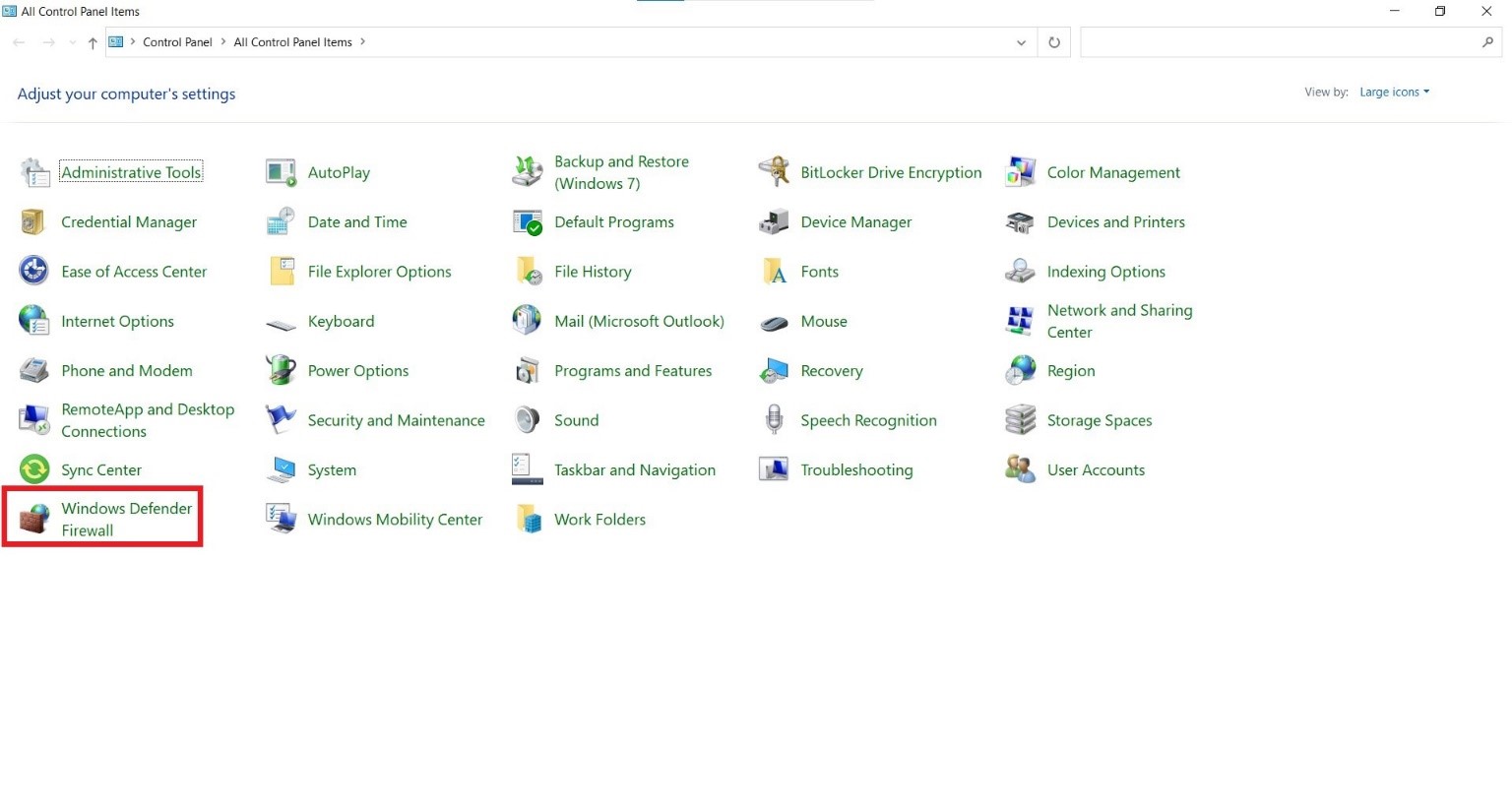Refresh the Control Panel view

(1054, 42)
